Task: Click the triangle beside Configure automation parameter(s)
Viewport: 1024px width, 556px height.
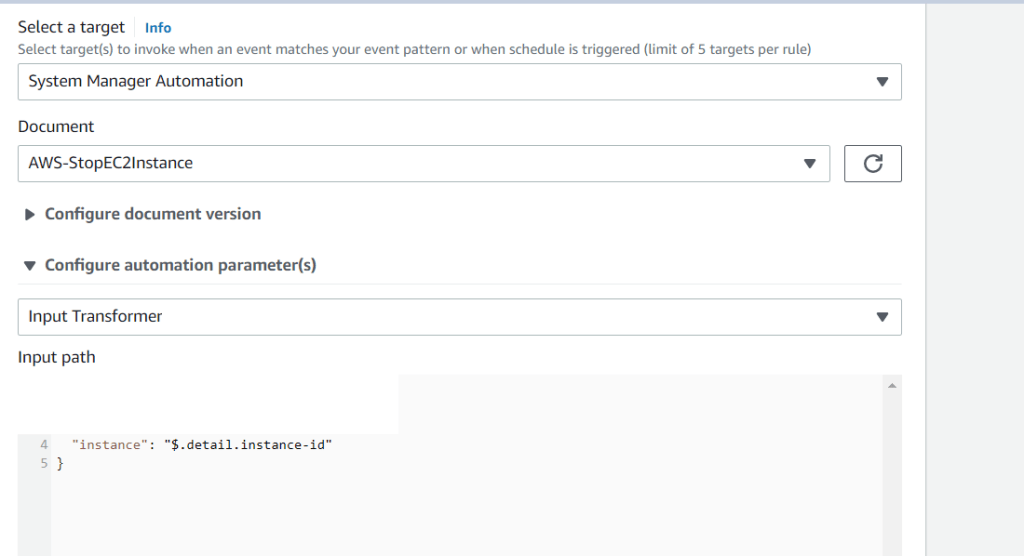Action: 30,266
